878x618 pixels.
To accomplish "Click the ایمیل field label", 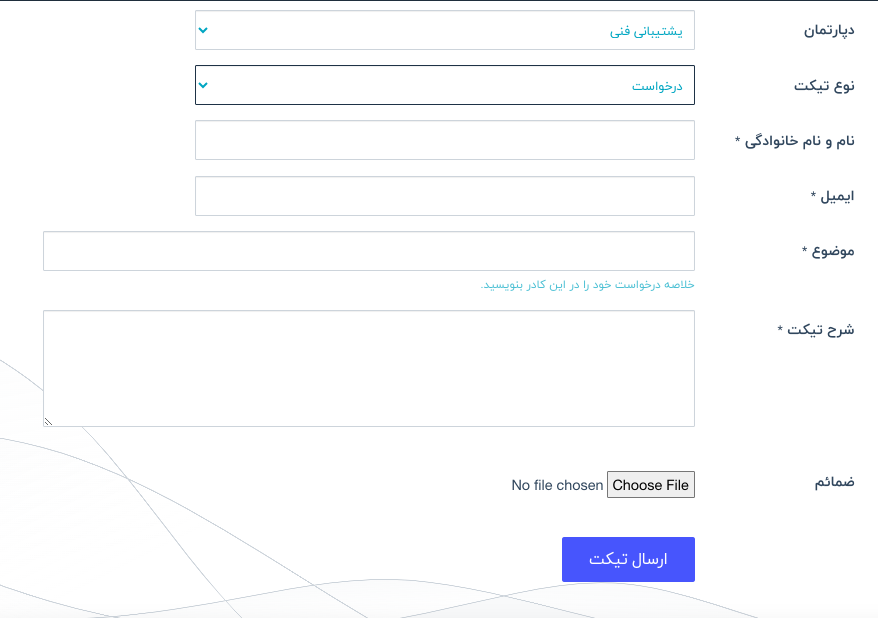I will pyautogui.click(x=832, y=196).
